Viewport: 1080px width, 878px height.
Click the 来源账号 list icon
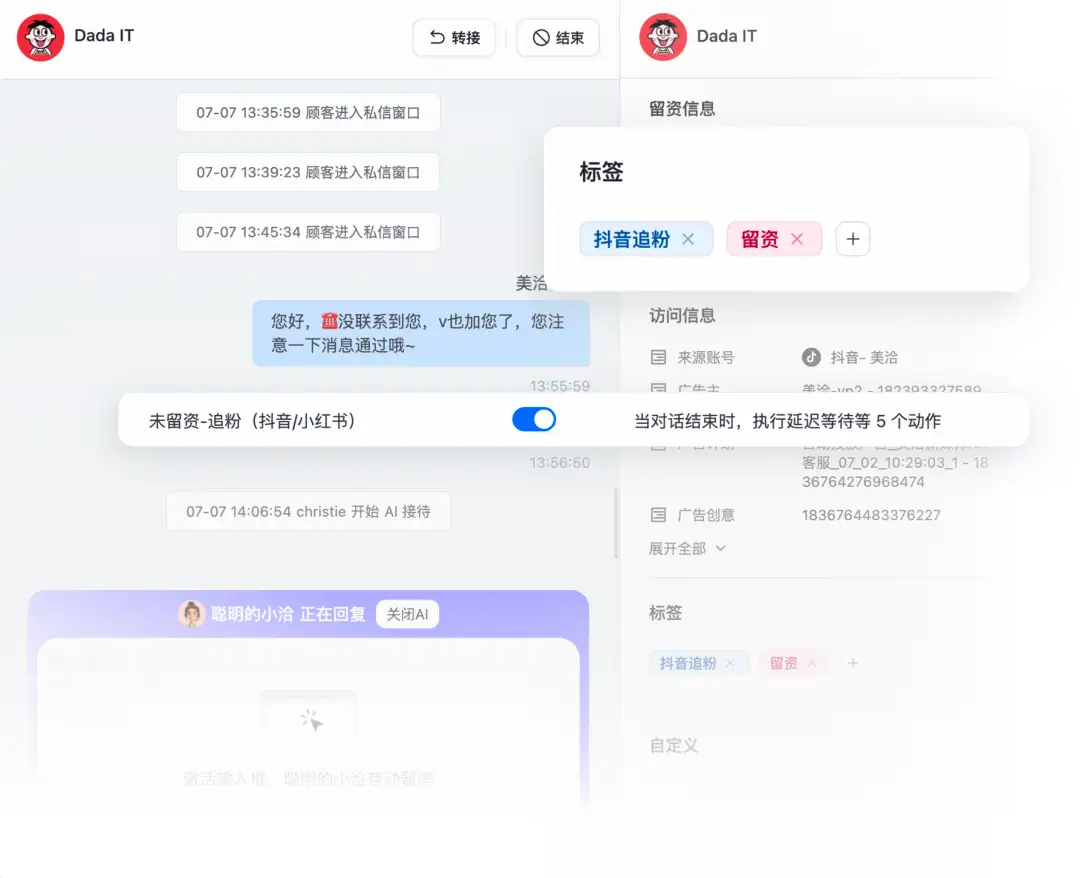[x=658, y=357]
